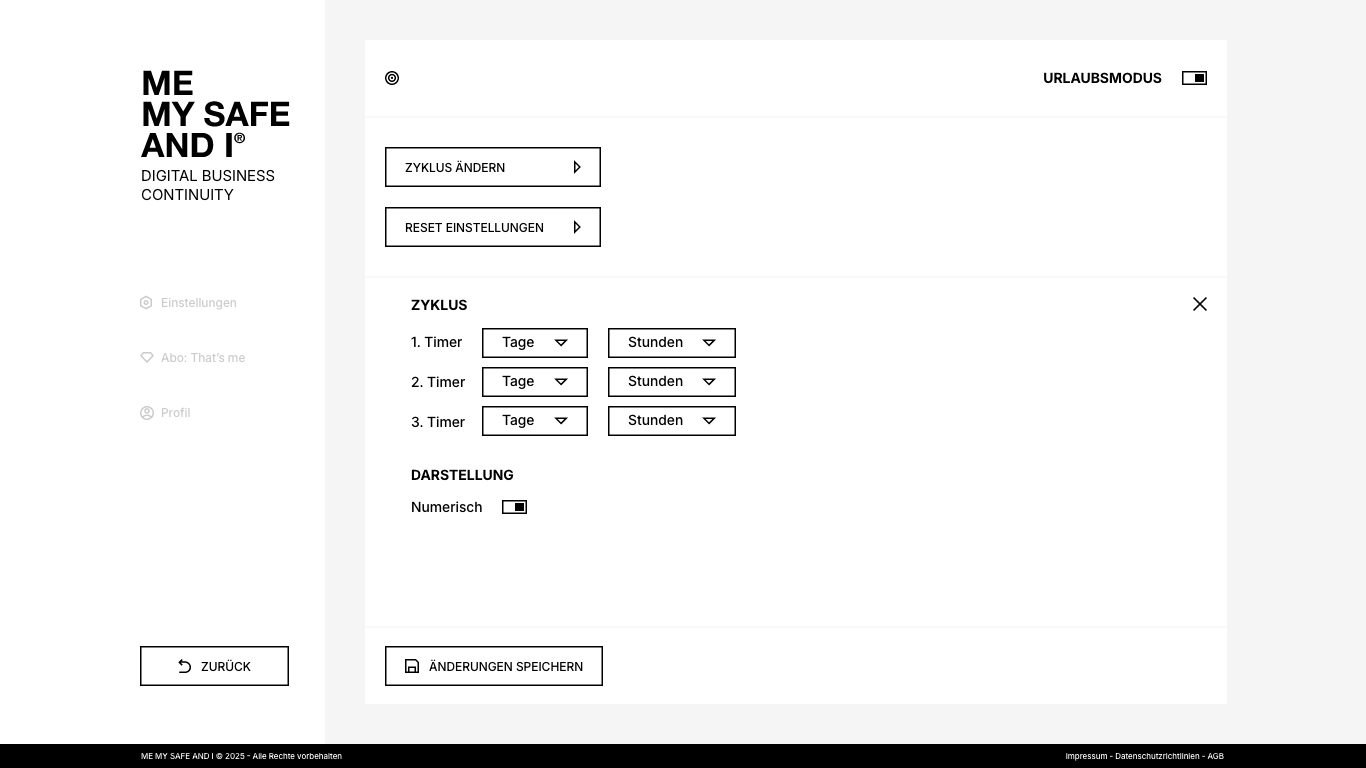This screenshot has height=768, width=1366.
Task: Click the undo arrow icon on Zurück
Action: click(184, 666)
